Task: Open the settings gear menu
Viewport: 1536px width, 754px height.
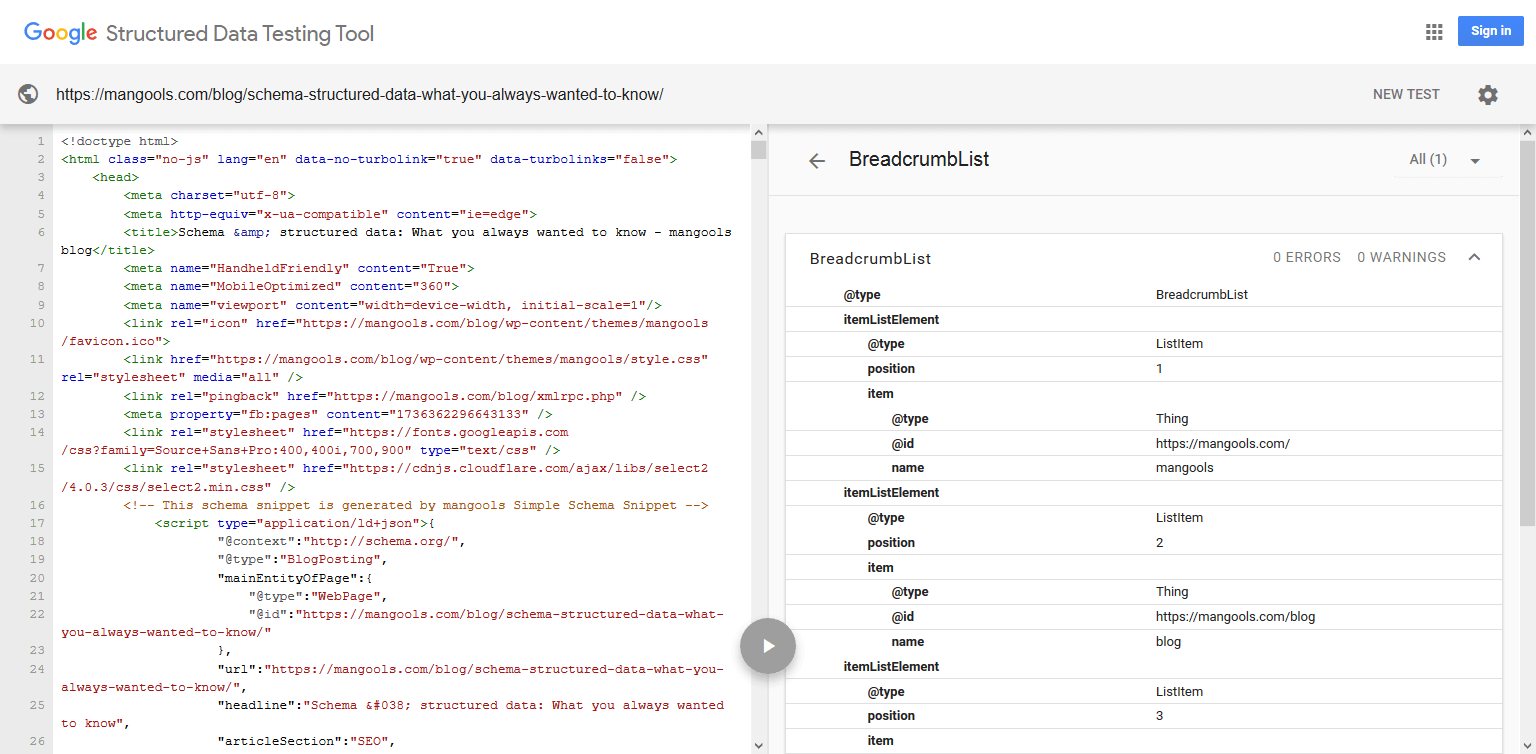Action: [1488, 95]
